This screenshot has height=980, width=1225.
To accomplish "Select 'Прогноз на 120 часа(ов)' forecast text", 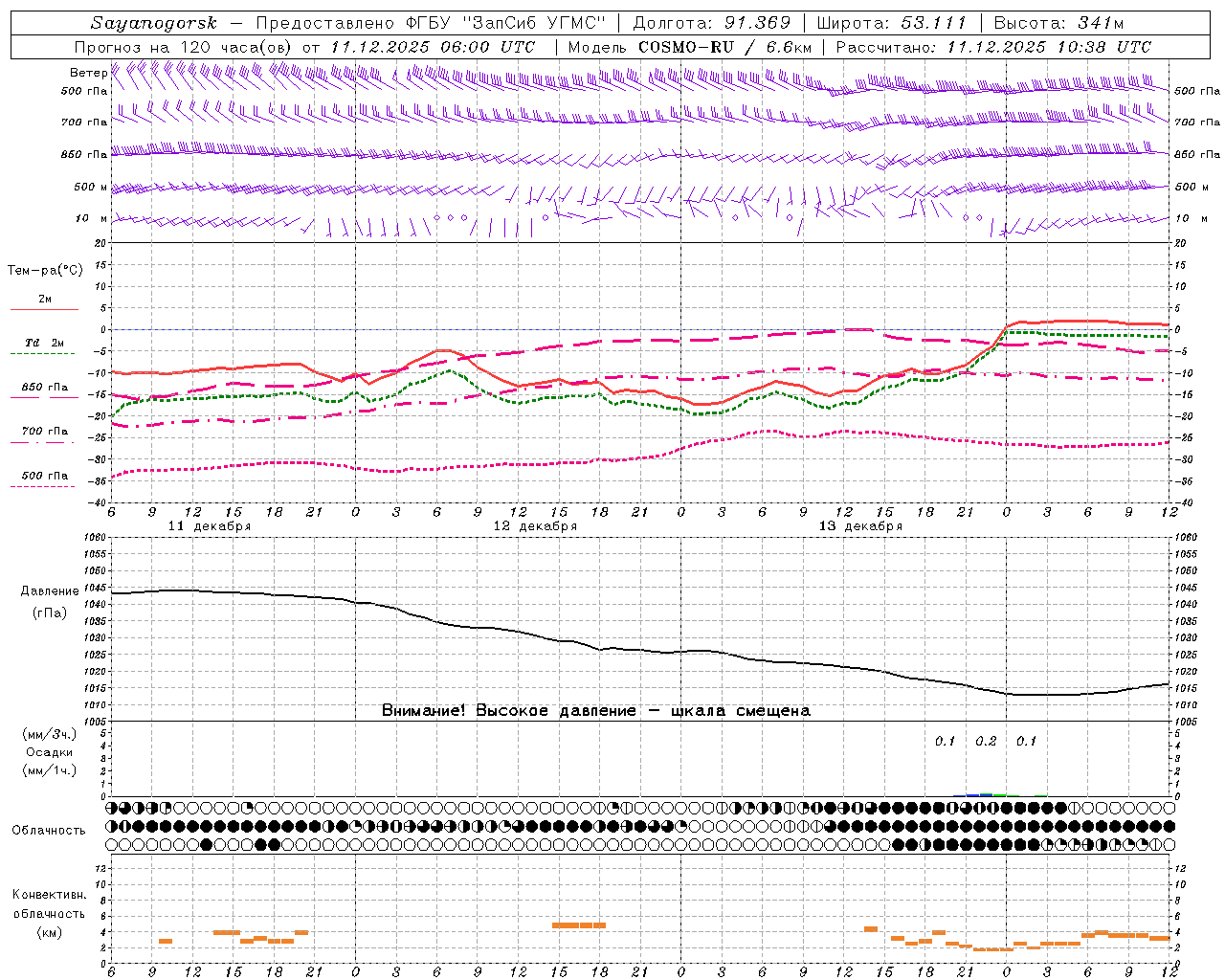I will click(x=184, y=47).
